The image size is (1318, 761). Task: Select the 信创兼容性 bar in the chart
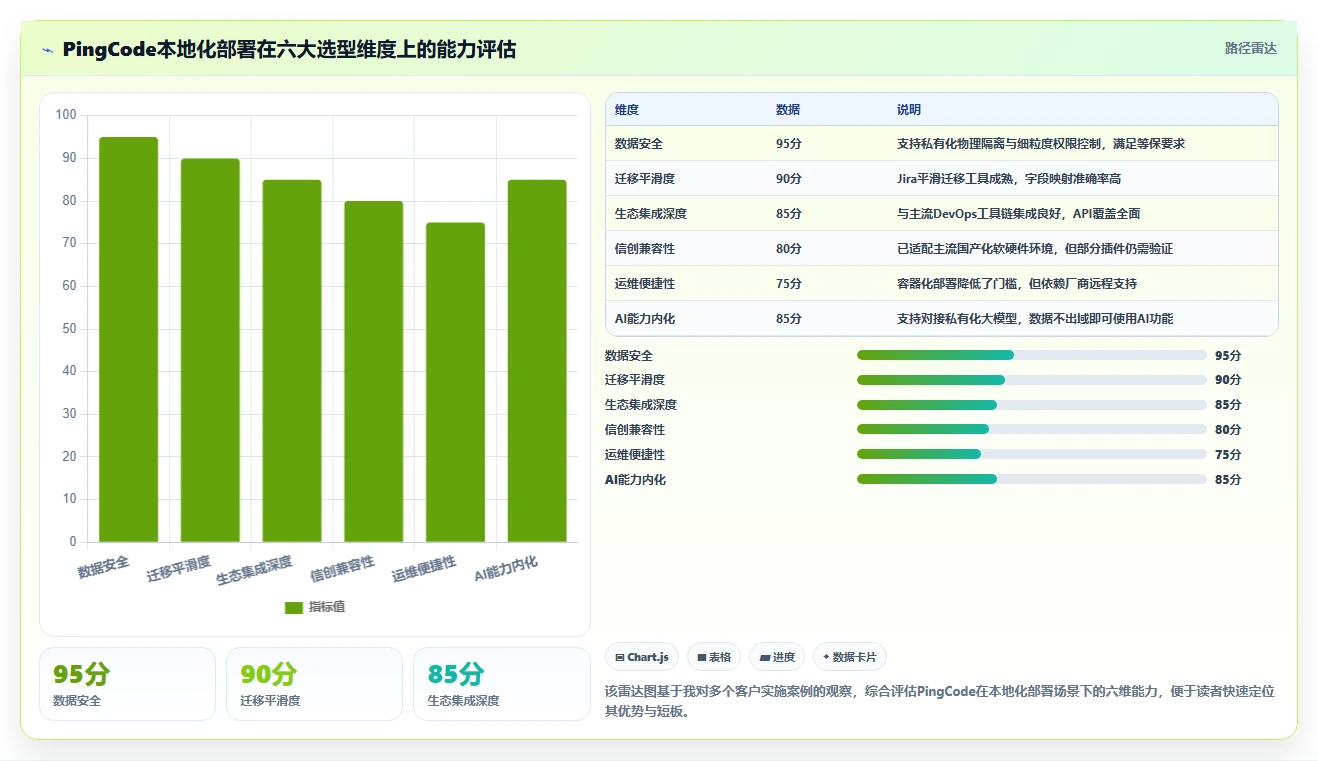coord(374,372)
